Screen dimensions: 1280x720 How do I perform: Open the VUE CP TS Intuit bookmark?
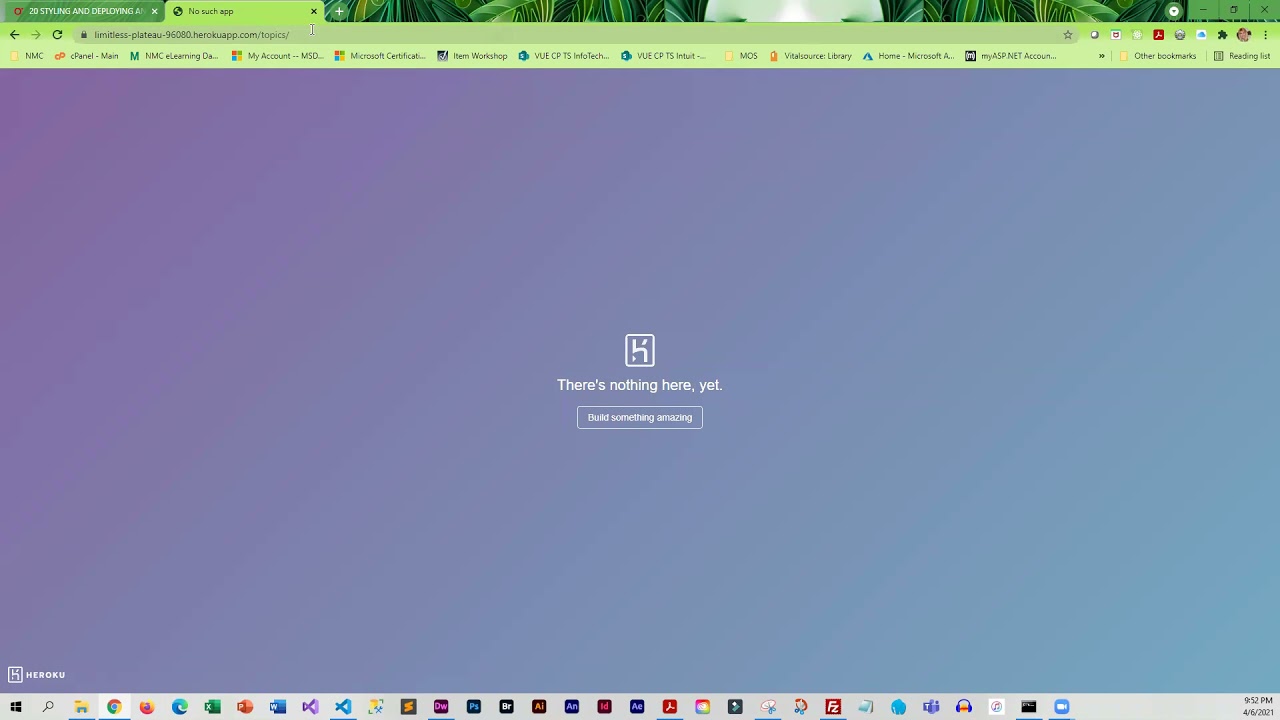coord(664,56)
